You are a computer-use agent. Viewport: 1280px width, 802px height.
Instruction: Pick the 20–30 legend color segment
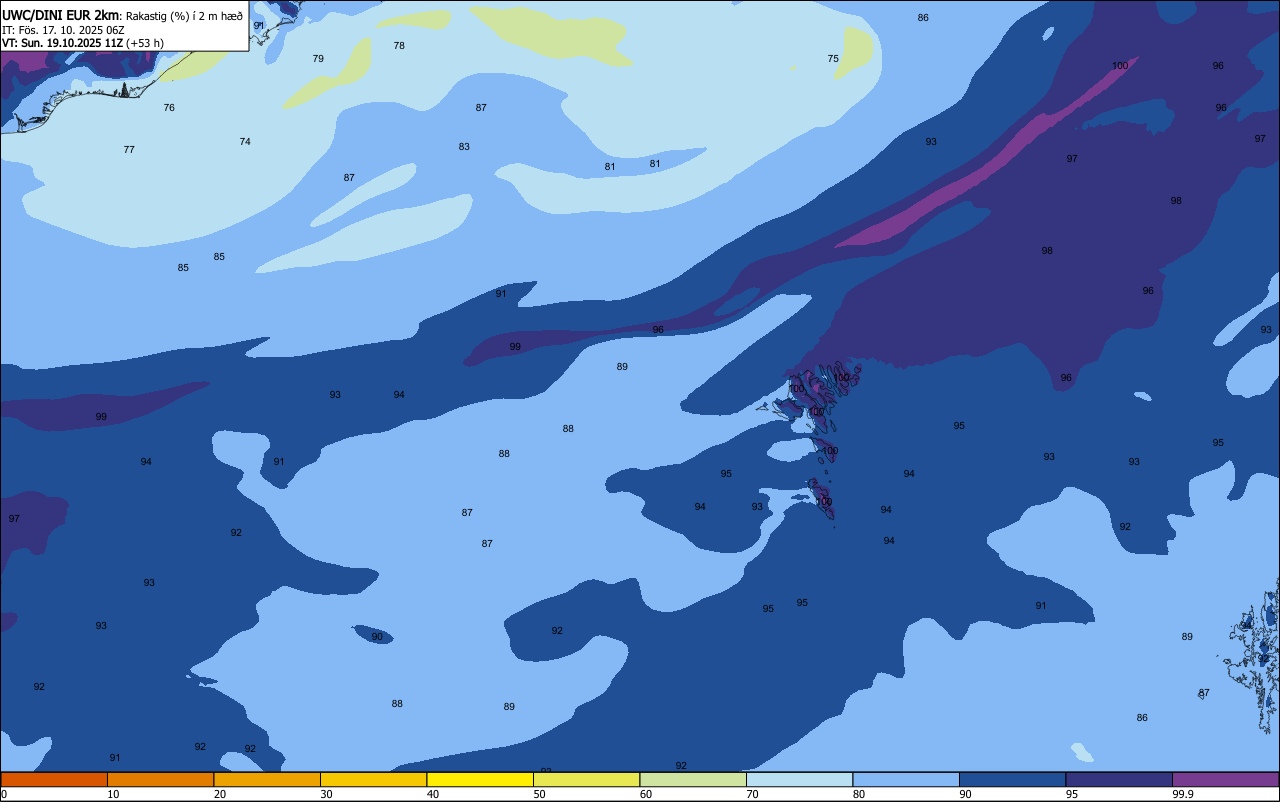(267, 779)
